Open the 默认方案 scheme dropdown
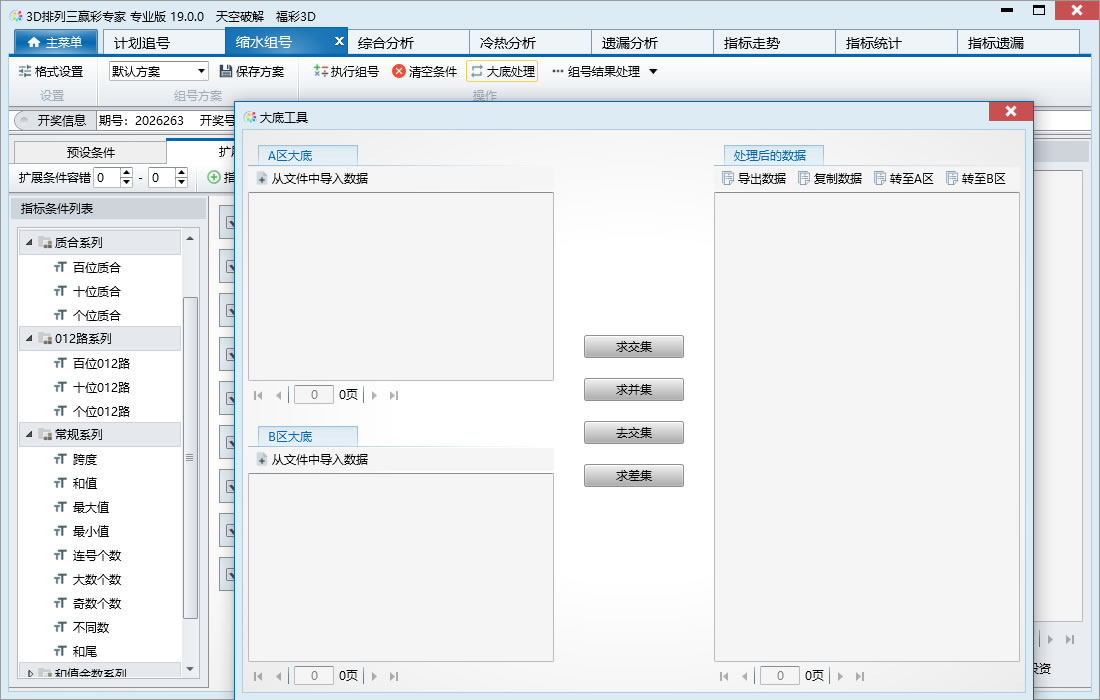The height and width of the screenshot is (700, 1100). click(201, 71)
